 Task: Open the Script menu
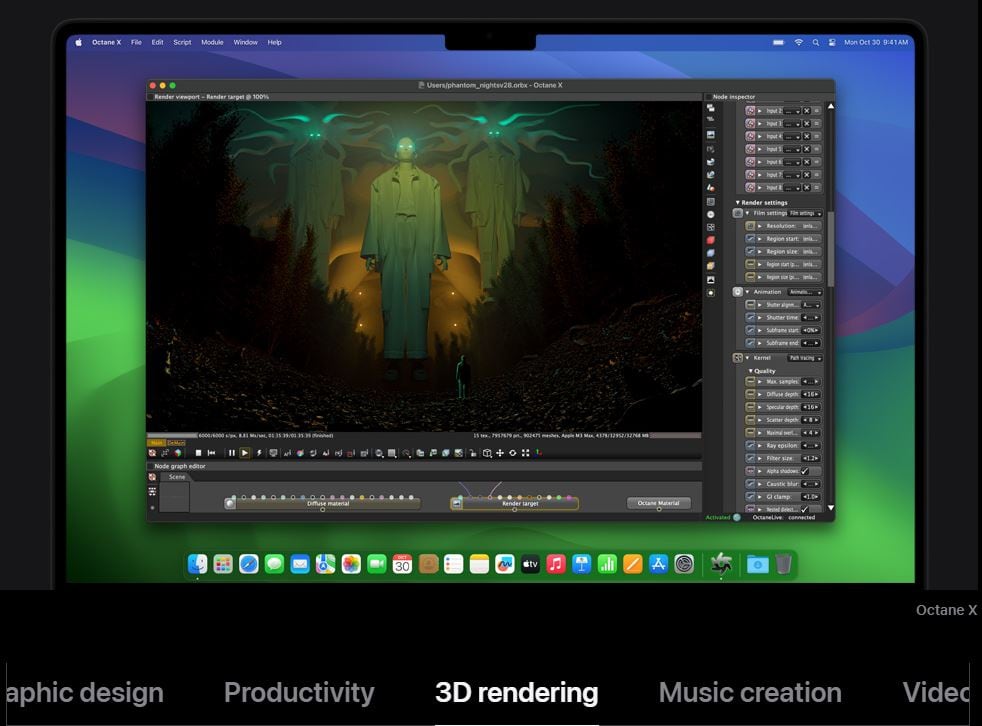[x=182, y=42]
